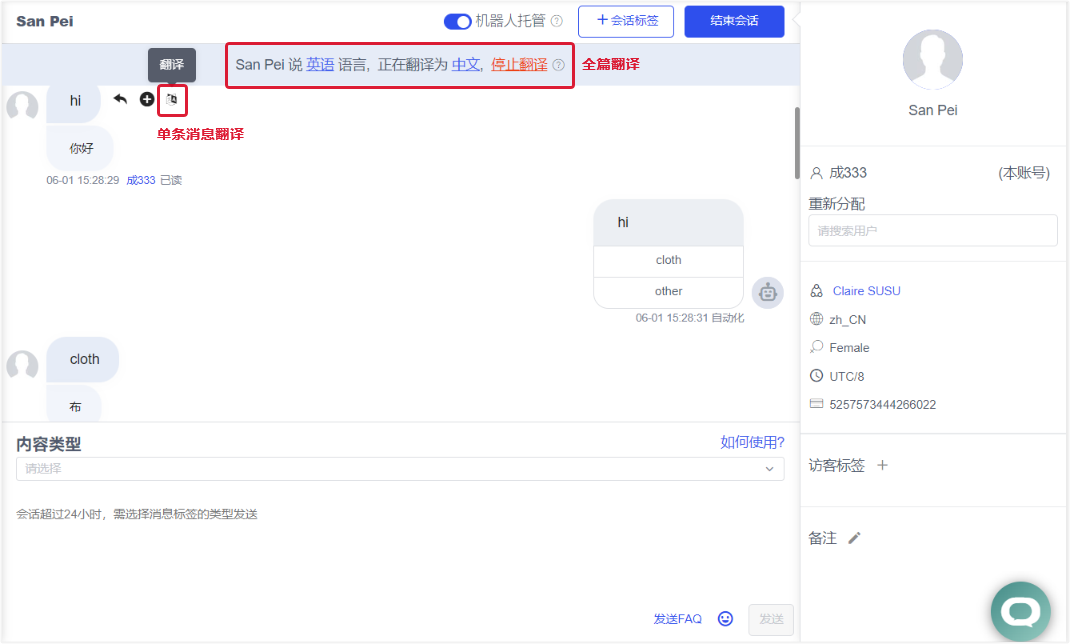1070x644 pixels.
Task: Click the help icon after 停止翻译
Action: point(557,63)
